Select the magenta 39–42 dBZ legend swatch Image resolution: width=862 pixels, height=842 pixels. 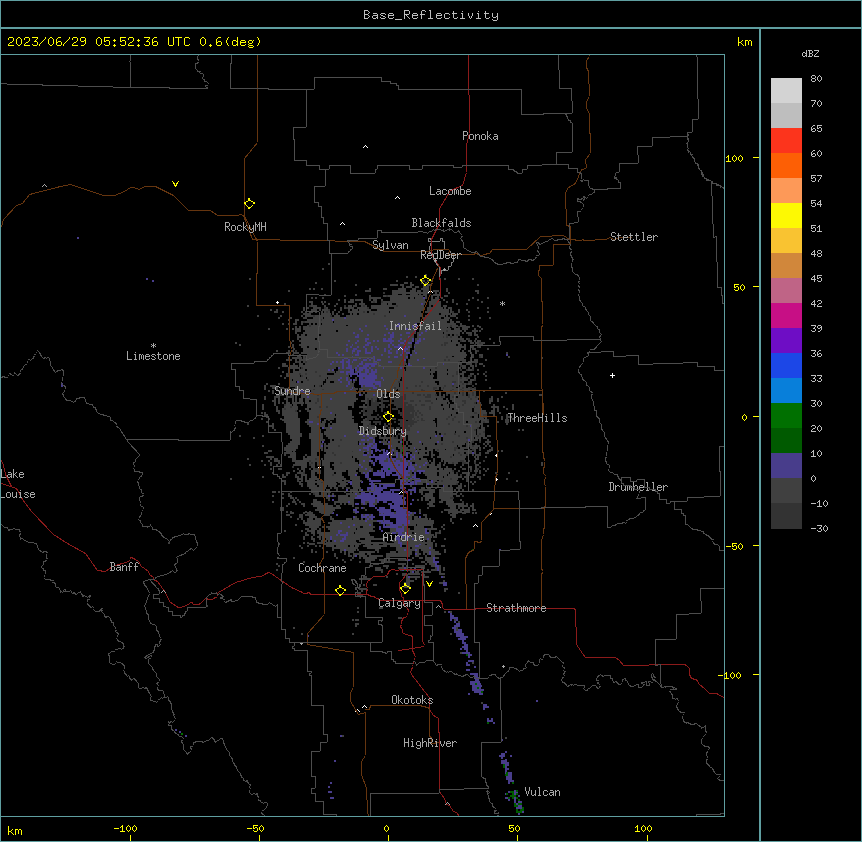786,315
